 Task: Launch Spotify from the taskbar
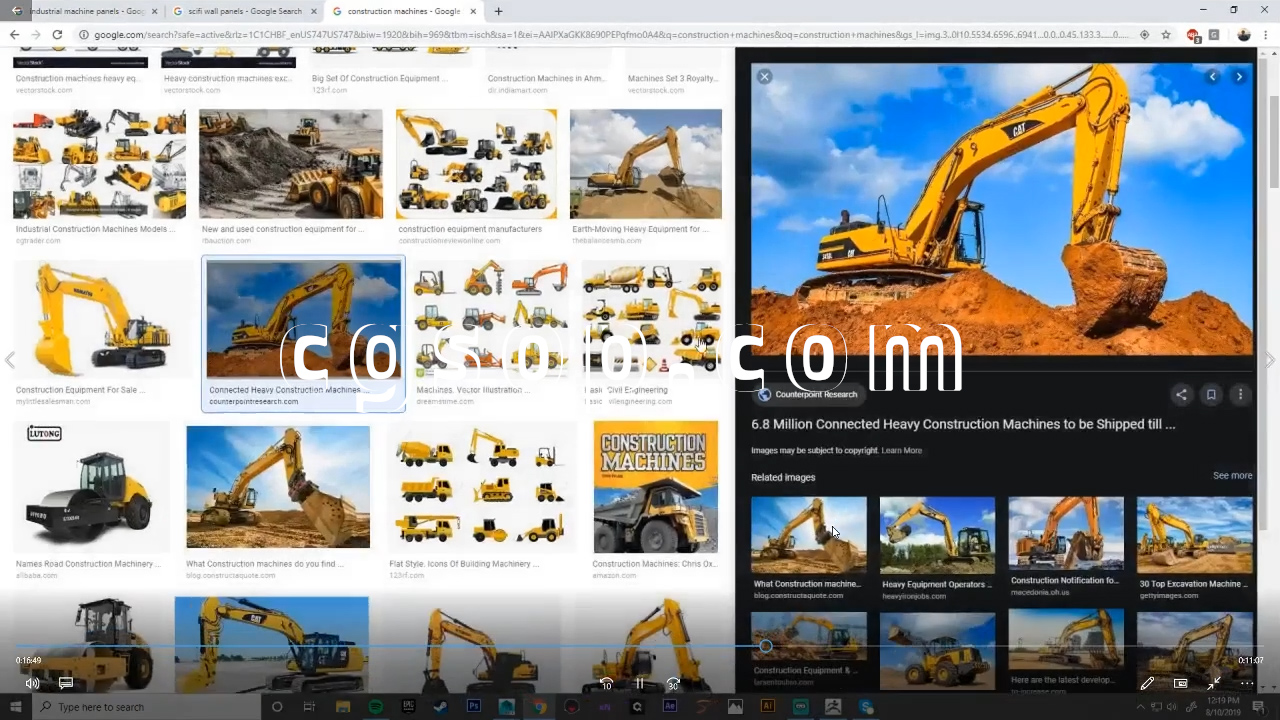pos(376,707)
